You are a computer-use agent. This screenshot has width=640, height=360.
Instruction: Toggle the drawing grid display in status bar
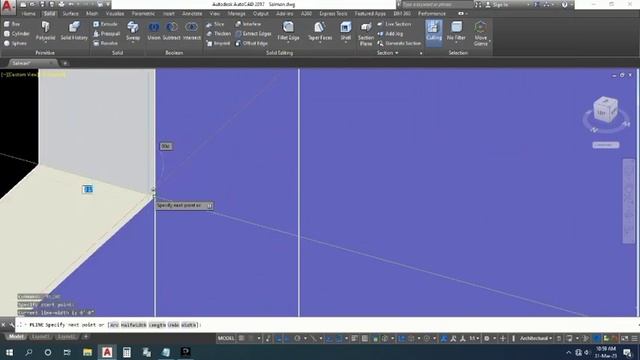pyautogui.click(x=242, y=338)
